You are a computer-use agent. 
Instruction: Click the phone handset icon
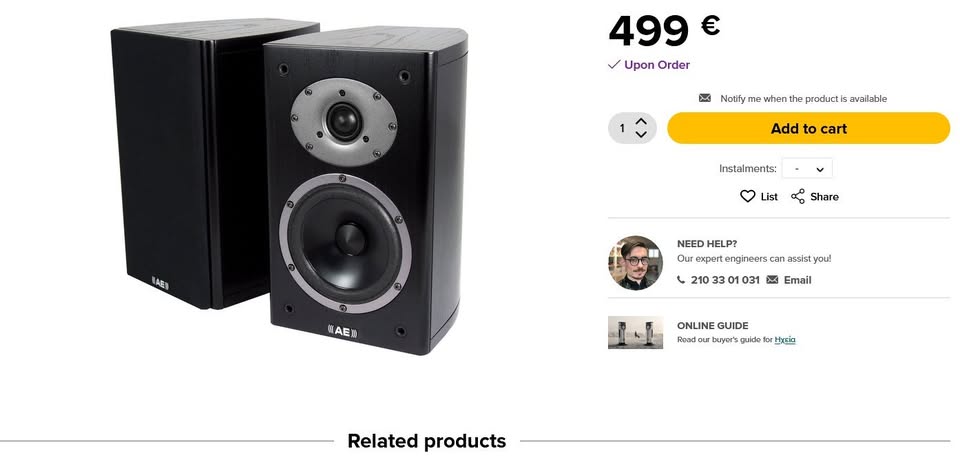(682, 280)
